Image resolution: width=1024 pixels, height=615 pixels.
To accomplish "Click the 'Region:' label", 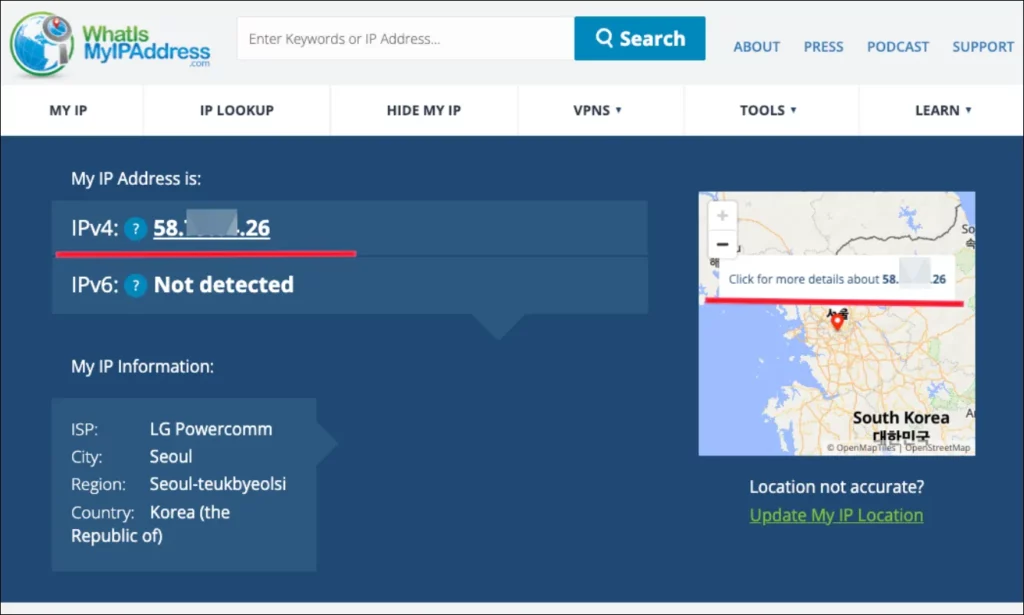I will click(x=98, y=484).
